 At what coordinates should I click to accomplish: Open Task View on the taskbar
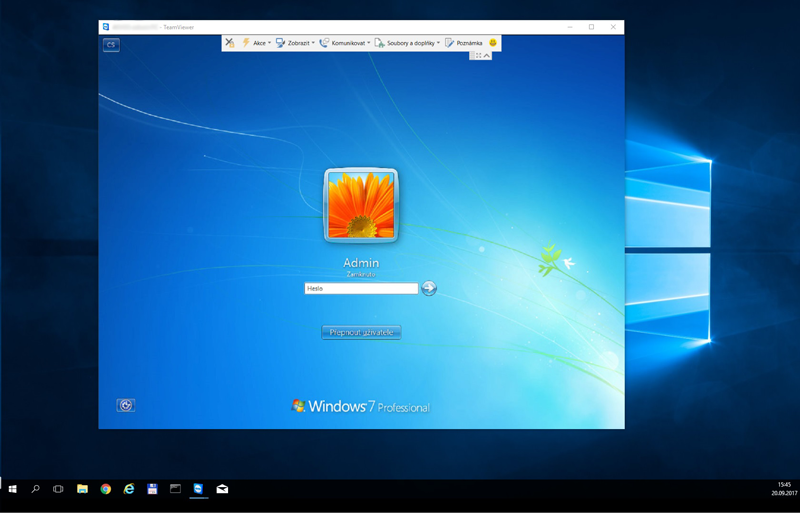58,489
